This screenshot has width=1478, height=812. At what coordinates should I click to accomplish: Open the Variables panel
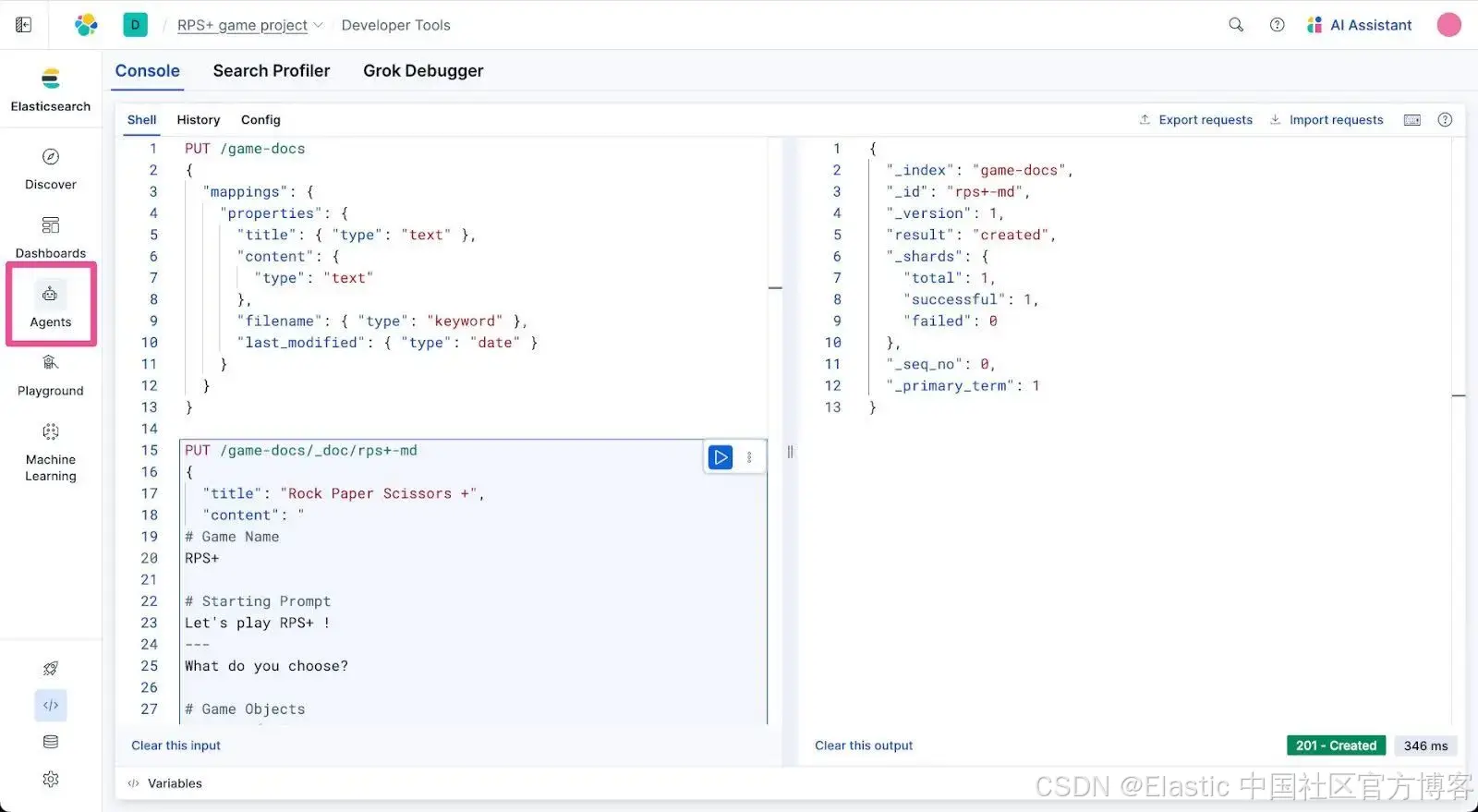[165, 783]
